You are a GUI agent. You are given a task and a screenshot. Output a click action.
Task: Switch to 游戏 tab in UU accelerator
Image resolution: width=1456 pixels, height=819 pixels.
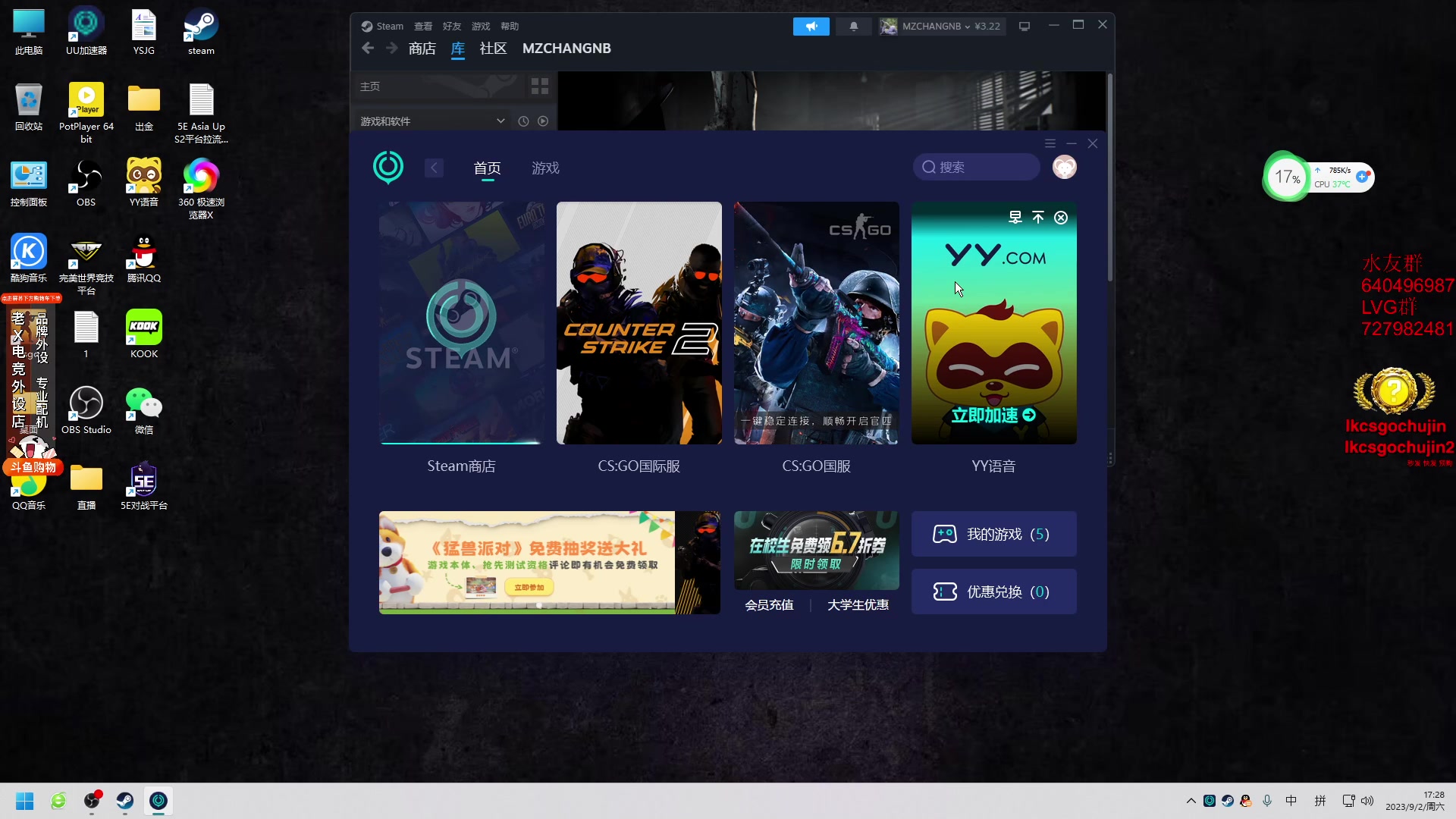[x=546, y=168]
